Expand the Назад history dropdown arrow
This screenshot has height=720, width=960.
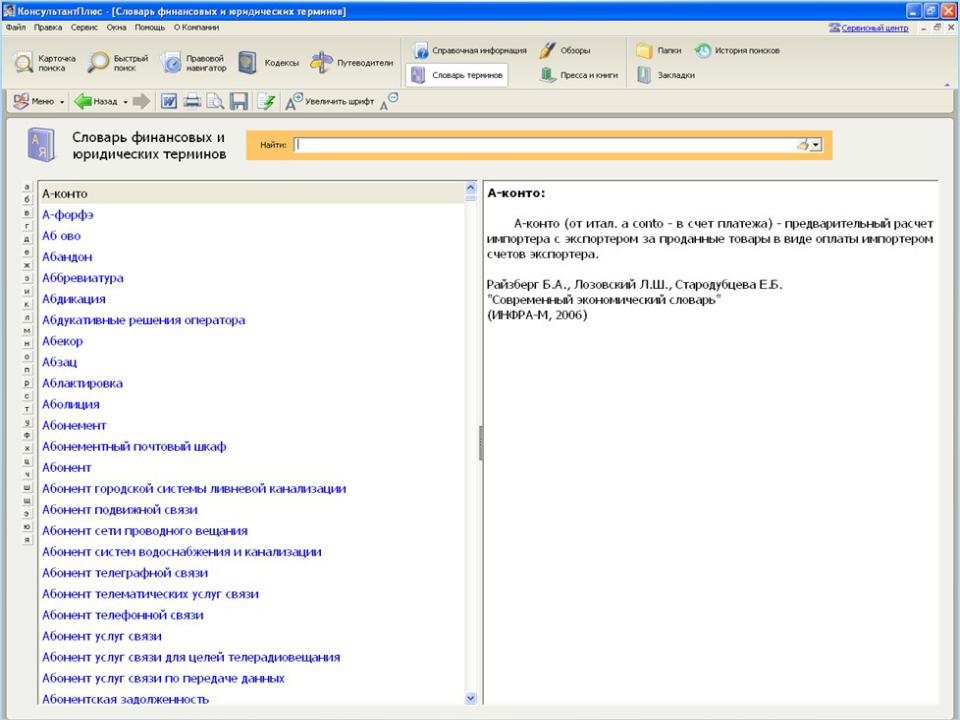click(x=126, y=102)
